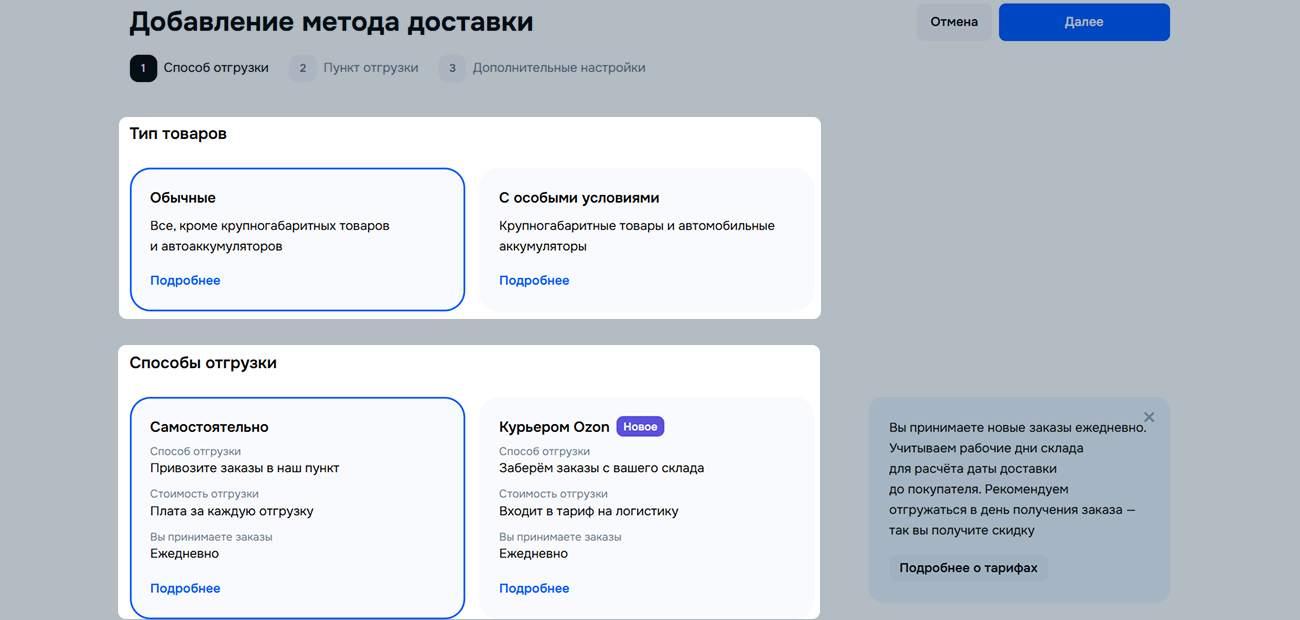Close the daily orders info notice
The height and width of the screenshot is (620, 1300).
click(1149, 417)
